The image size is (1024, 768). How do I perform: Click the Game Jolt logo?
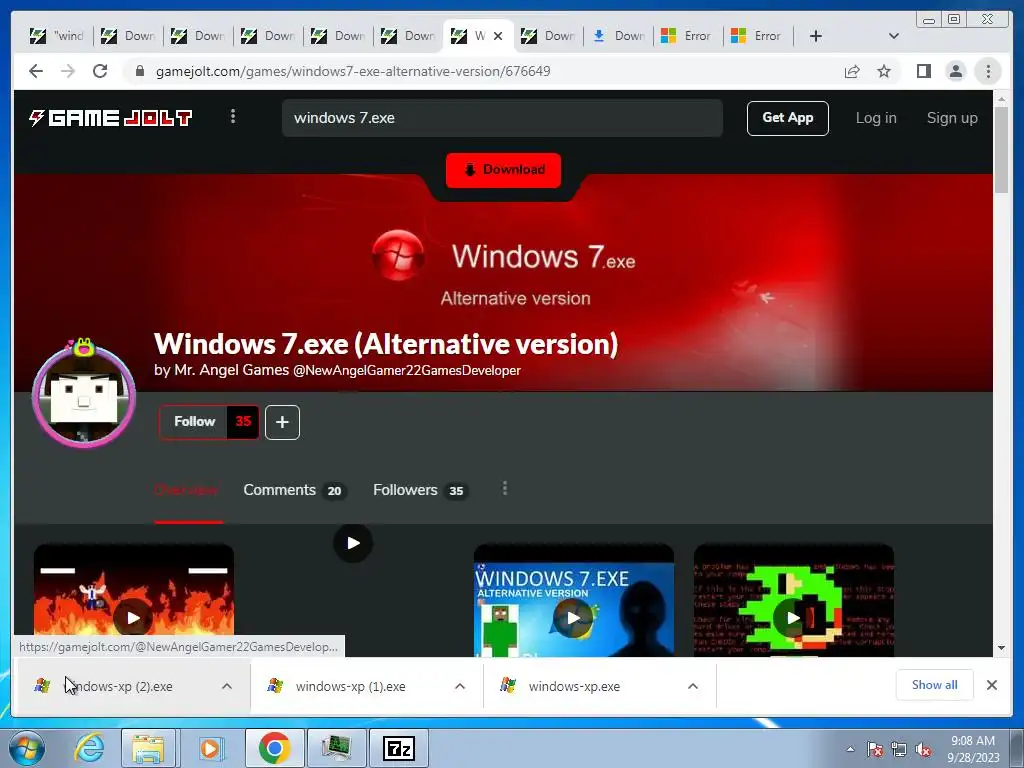pyautogui.click(x=110, y=118)
